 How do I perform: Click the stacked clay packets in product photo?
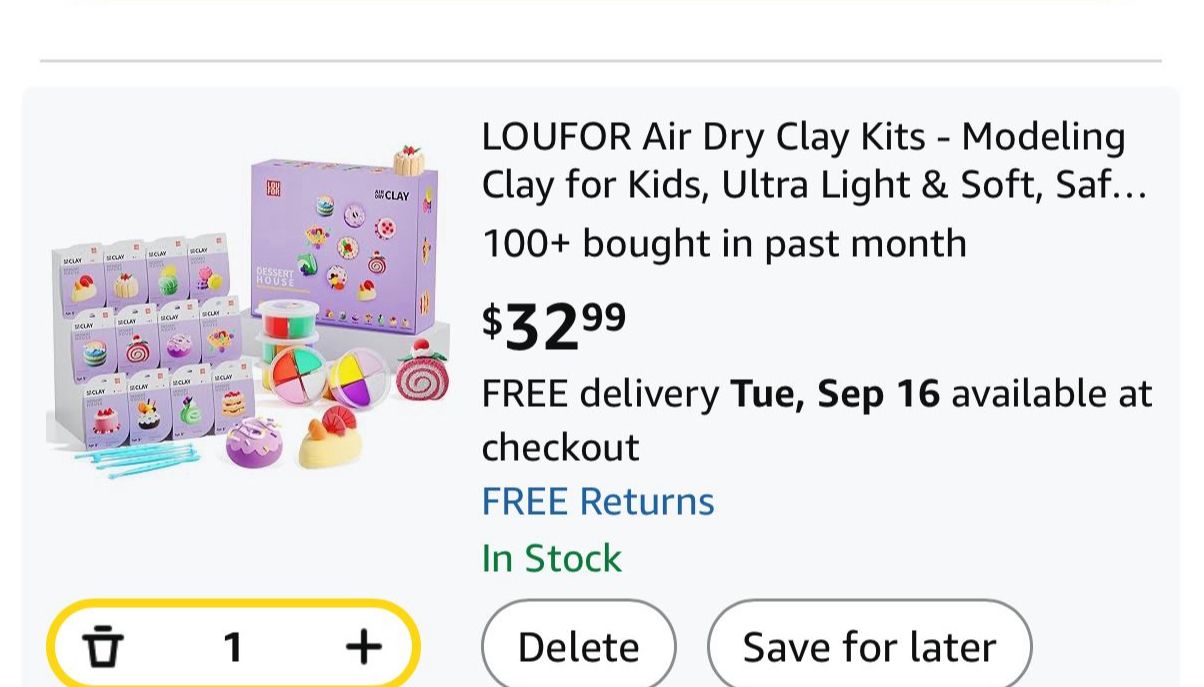point(150,340)
